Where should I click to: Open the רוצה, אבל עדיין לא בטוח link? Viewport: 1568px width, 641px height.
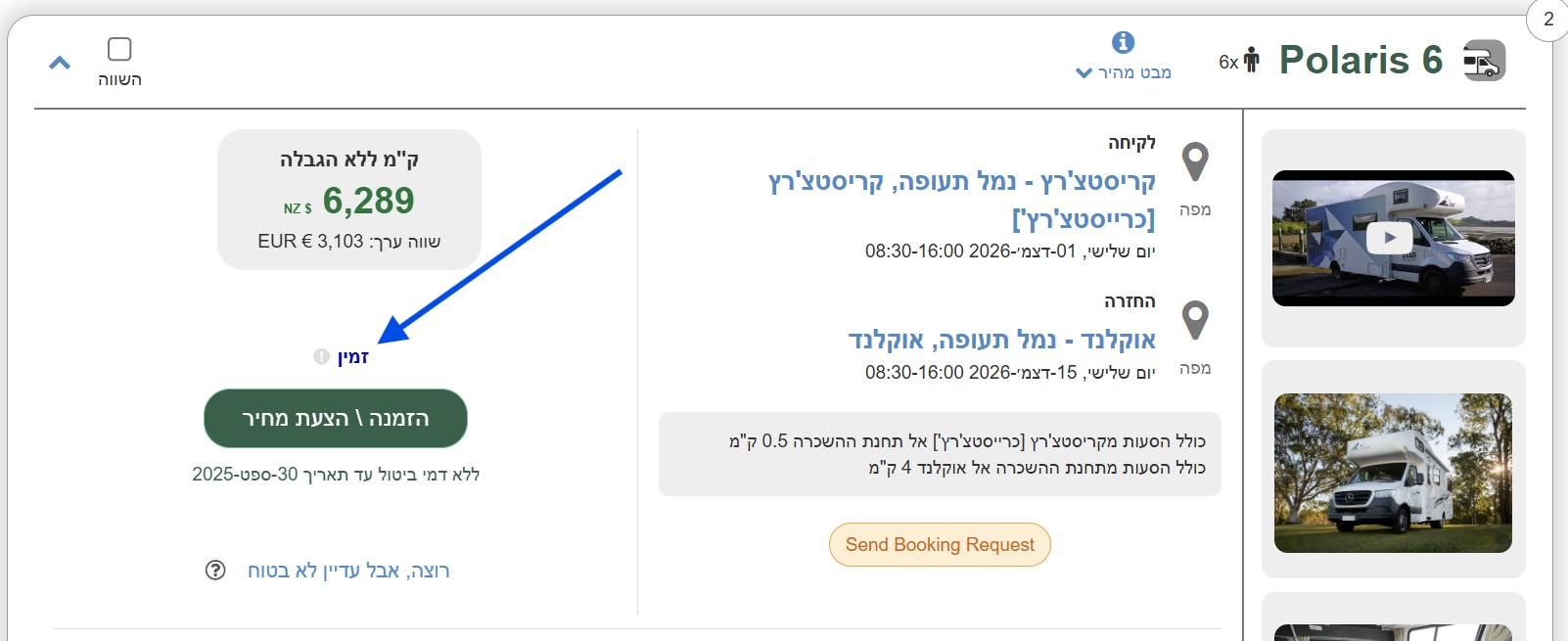[348, 571]
